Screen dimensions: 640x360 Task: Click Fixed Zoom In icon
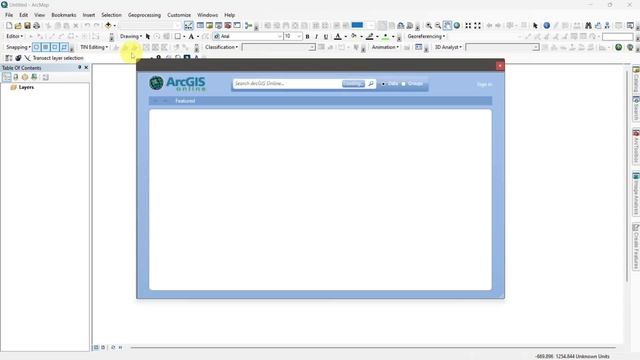(468, 26)
